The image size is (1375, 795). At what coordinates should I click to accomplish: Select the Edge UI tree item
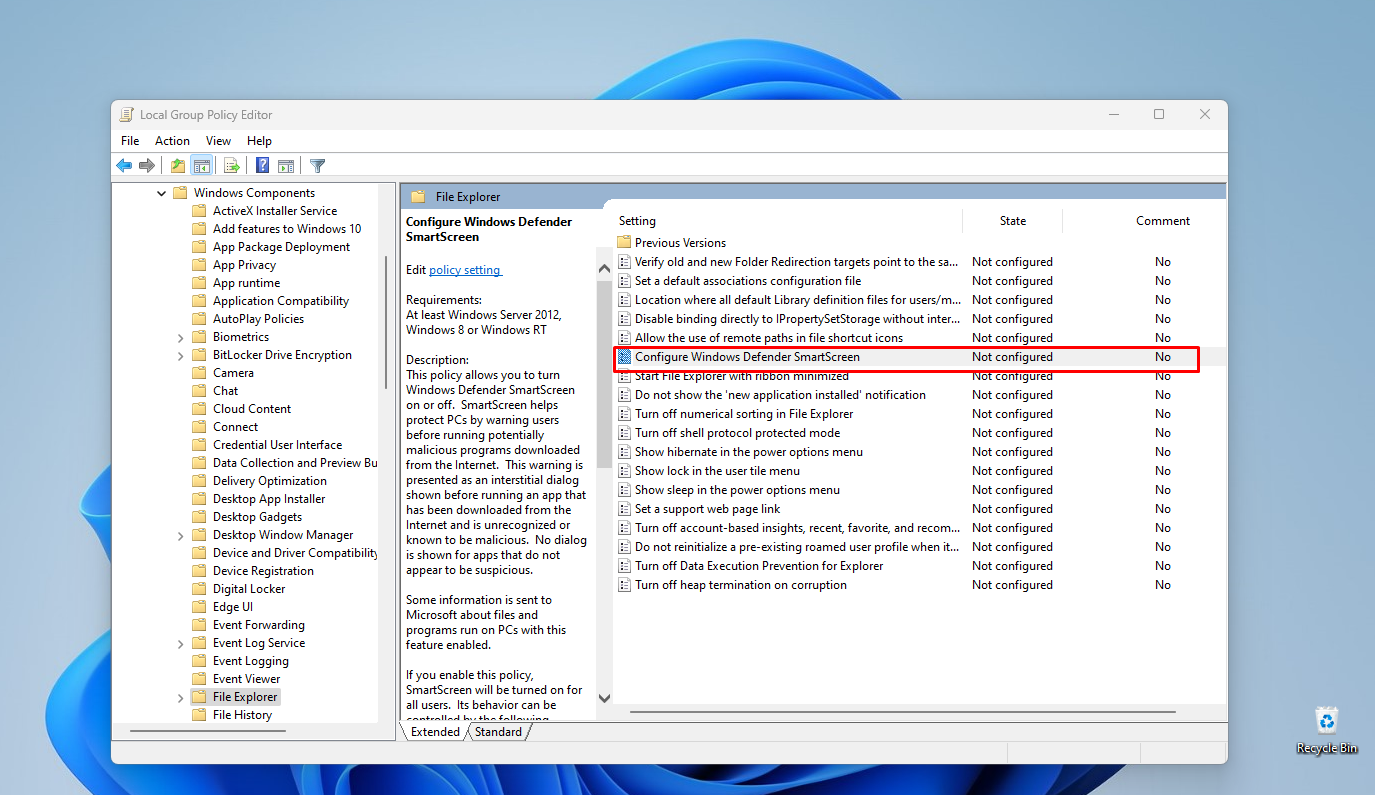[x=233, y=607]
